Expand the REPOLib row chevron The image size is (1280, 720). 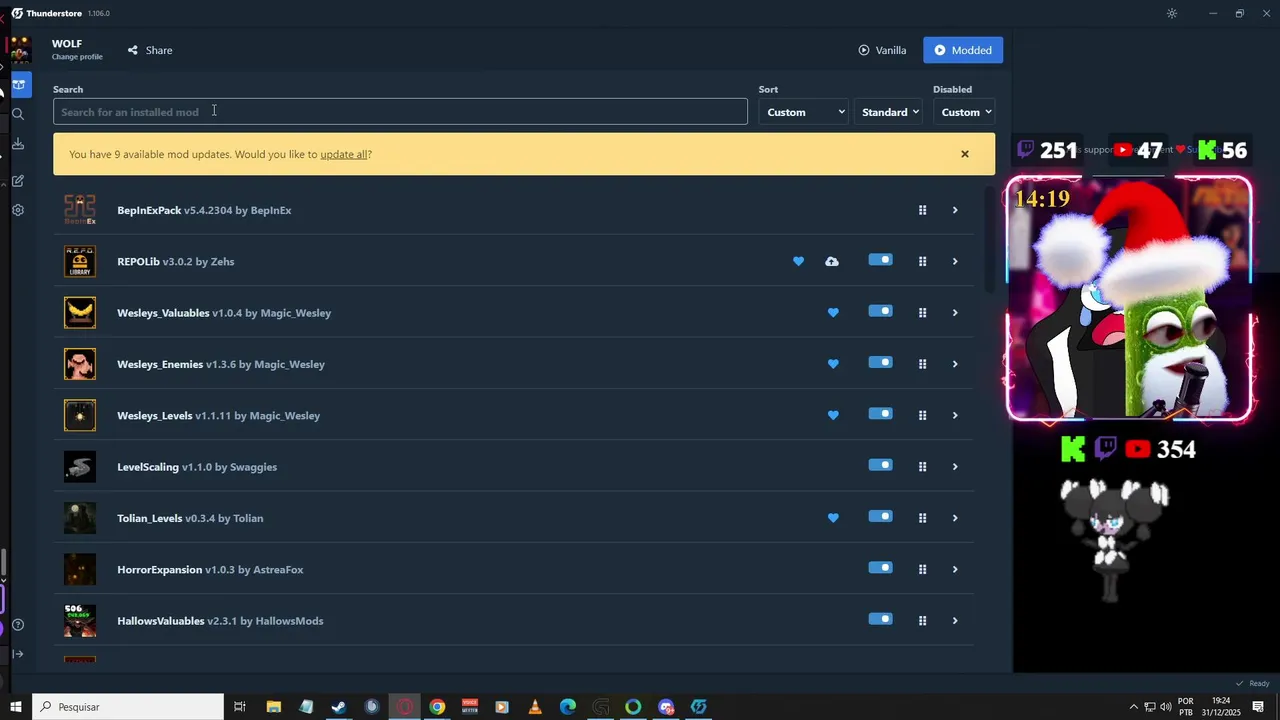(955, 261)
